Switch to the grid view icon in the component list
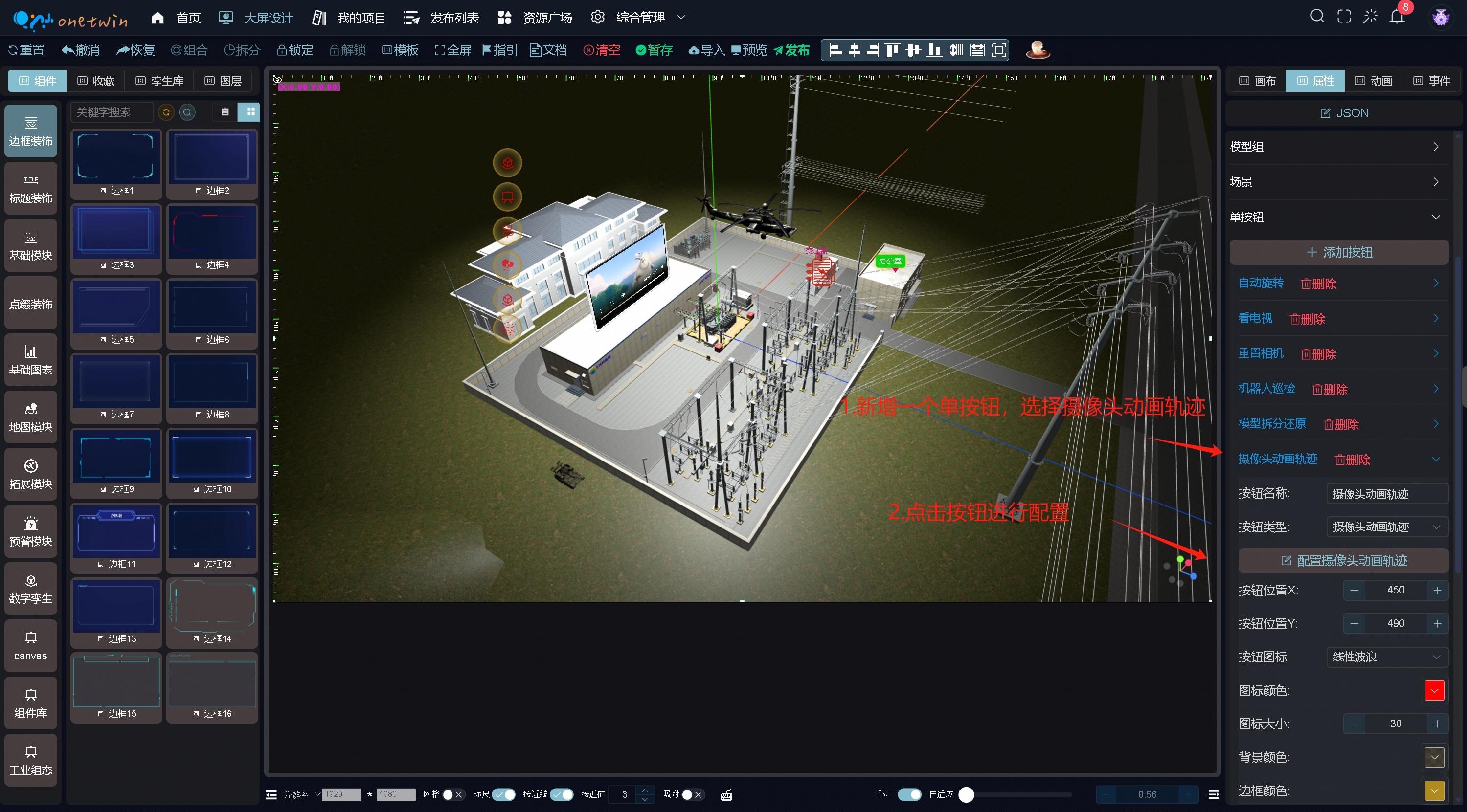 [x=250, y=112]
